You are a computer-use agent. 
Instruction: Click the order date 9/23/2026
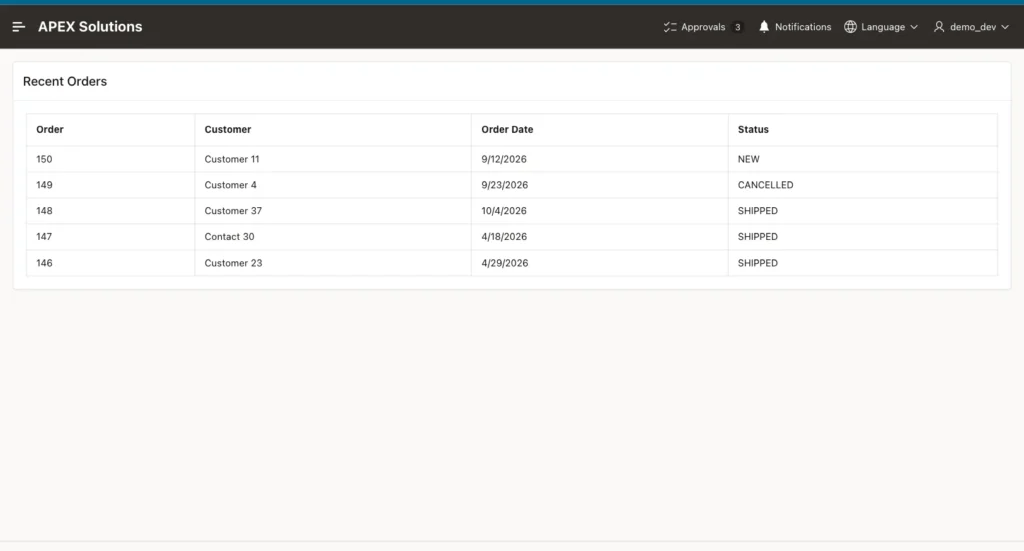pos(504,185)
